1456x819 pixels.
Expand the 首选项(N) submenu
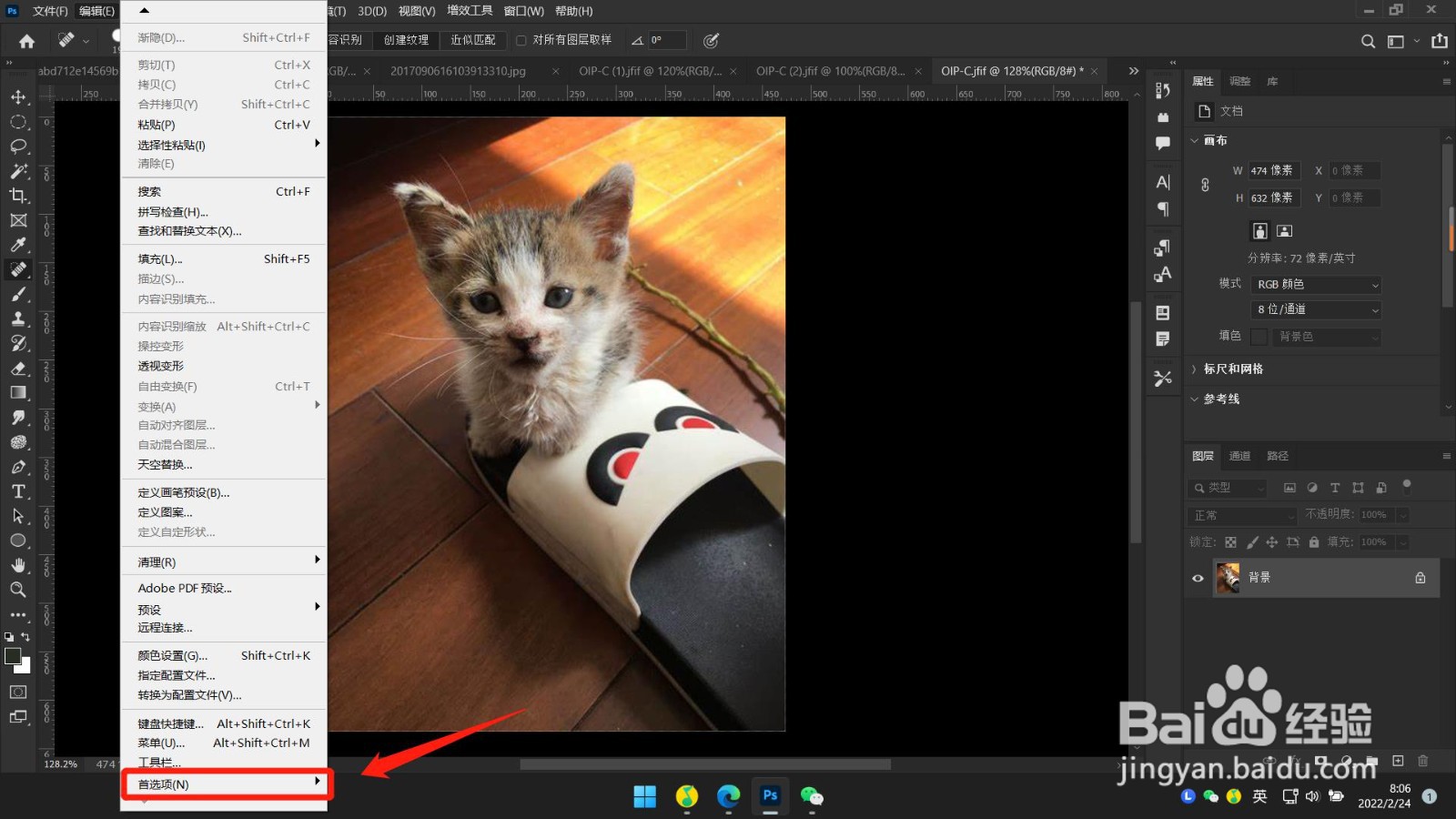click(224, 784)
